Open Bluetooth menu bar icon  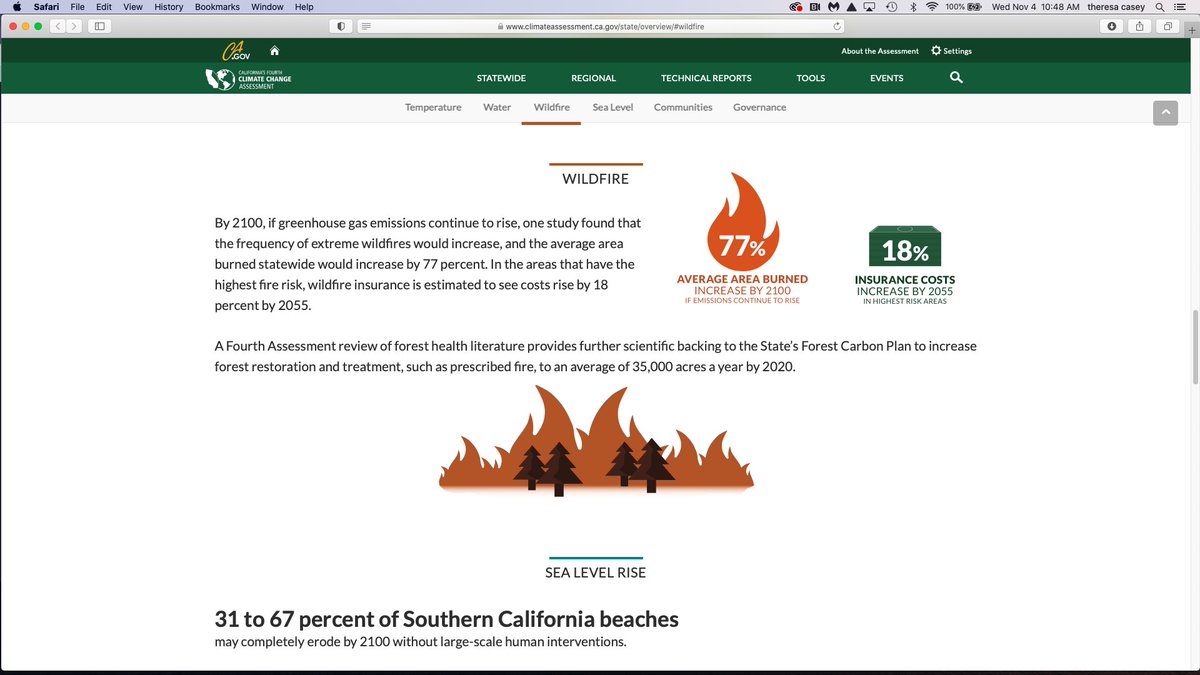[x=912, y=7]
